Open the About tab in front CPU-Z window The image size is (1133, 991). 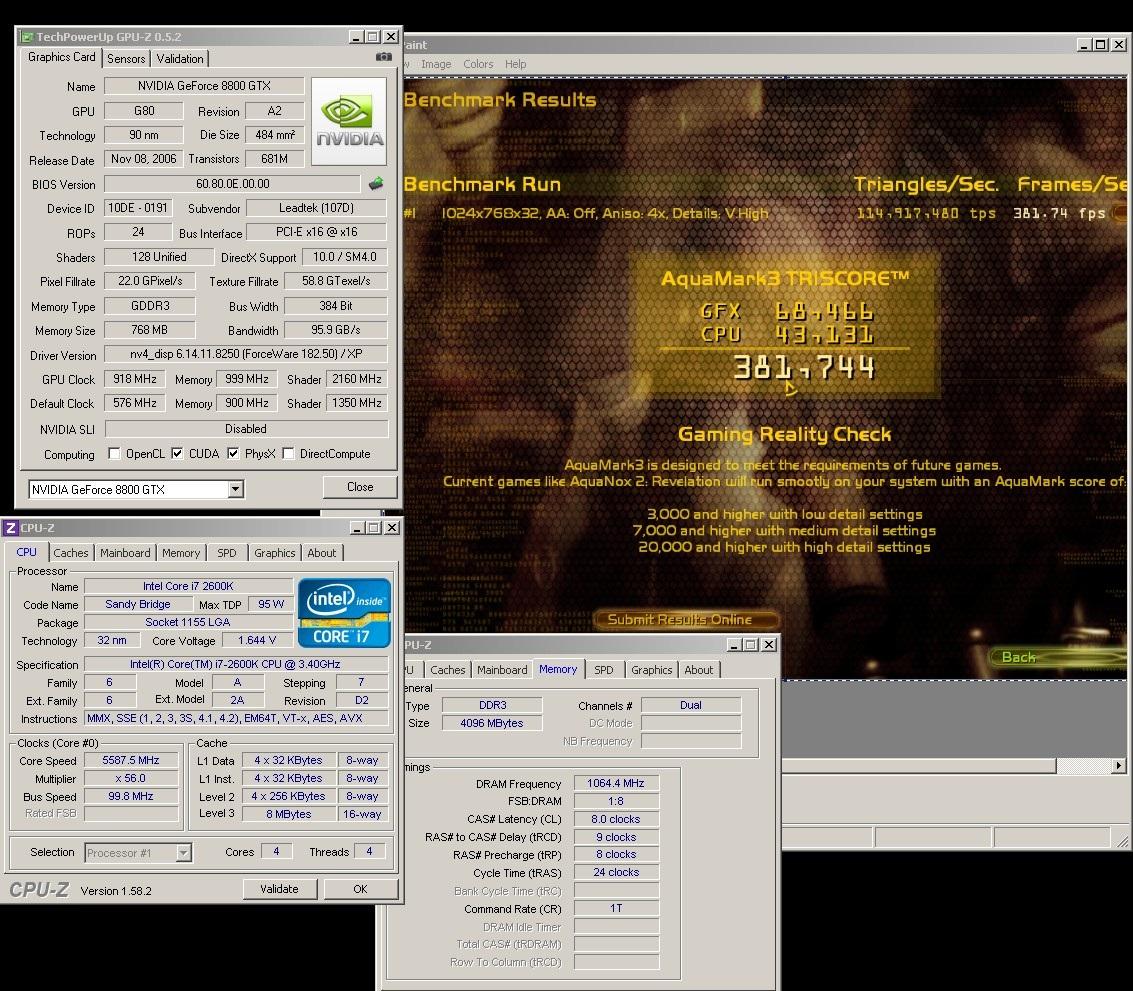pyautogui.click(x=322, y=553)
